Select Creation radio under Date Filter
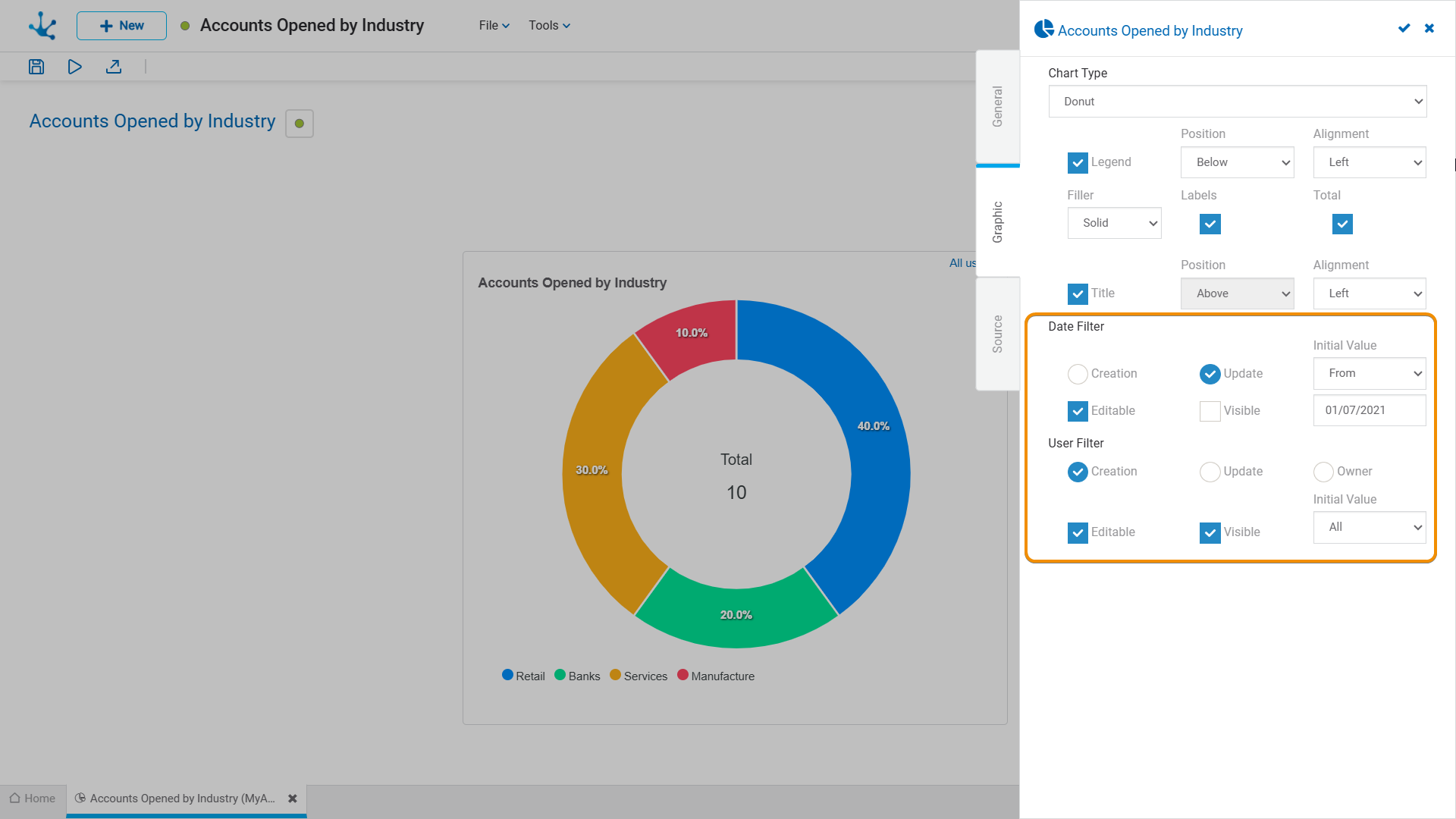This screenshot has width=1456, height=819. tap(1078, 374)
